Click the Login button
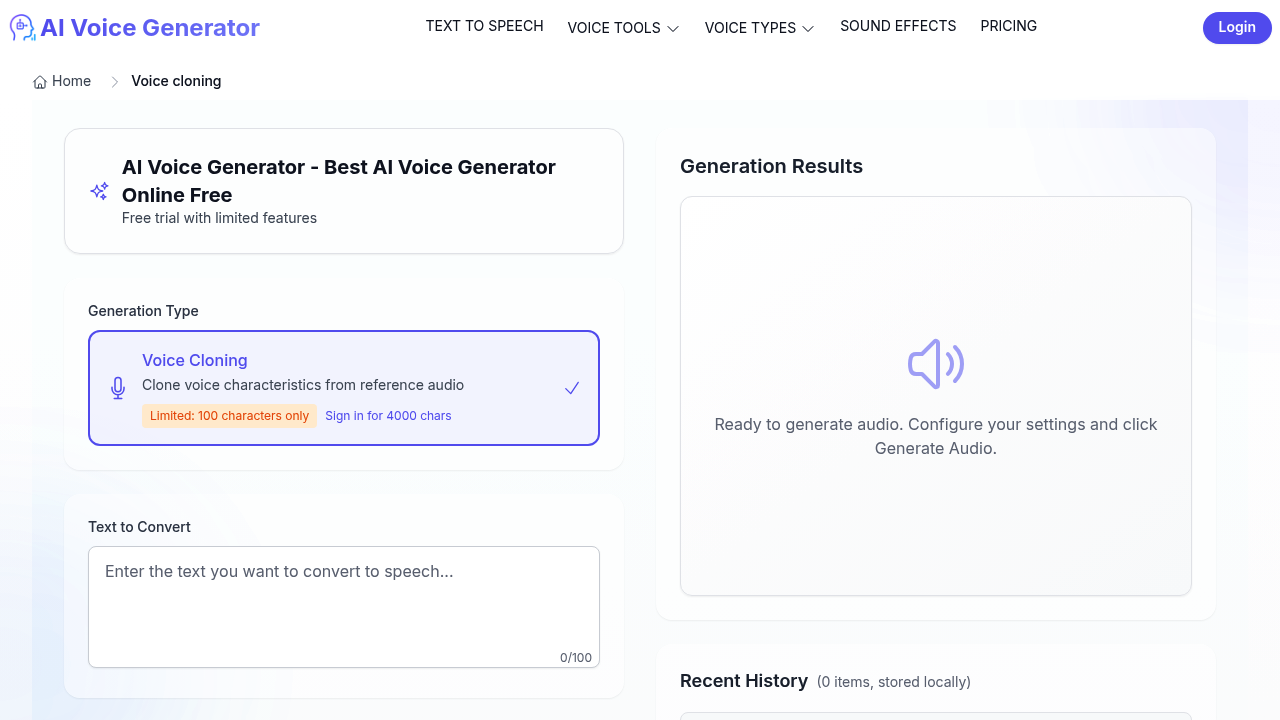Image resolution: width=1280 pixels, height=720 pixels. pos(1237,27)
